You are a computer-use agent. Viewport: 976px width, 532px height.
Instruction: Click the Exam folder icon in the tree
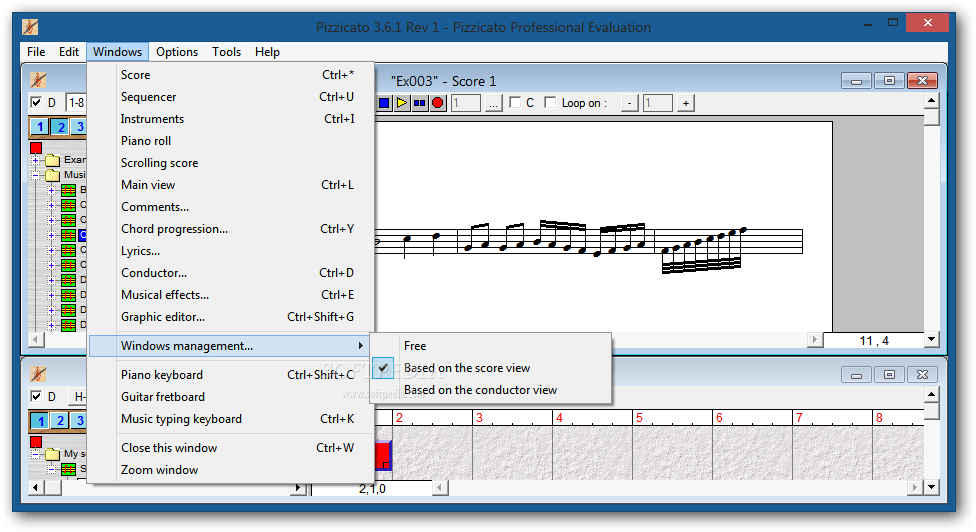(53, 161)
